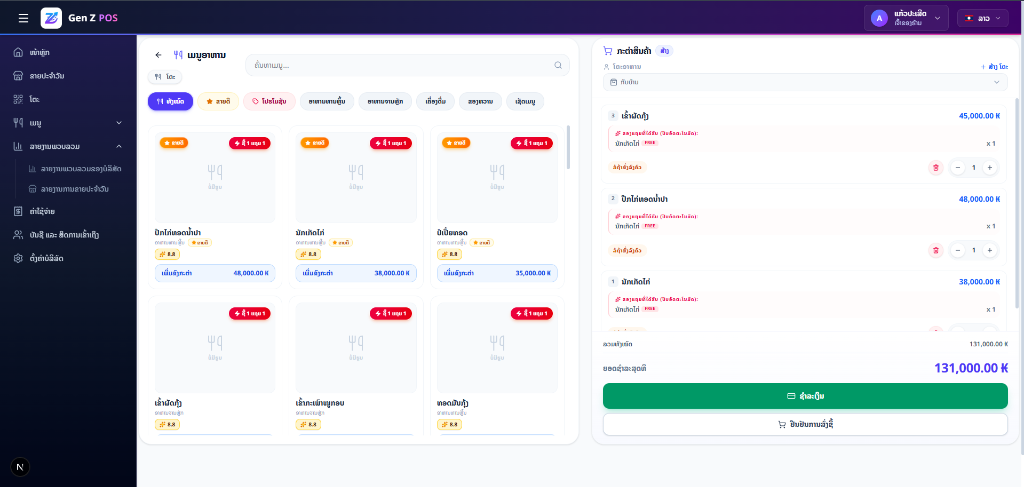
Task: Select the ເຄື່ອງດື່ມ category chip
Action: tap(435, 101)
